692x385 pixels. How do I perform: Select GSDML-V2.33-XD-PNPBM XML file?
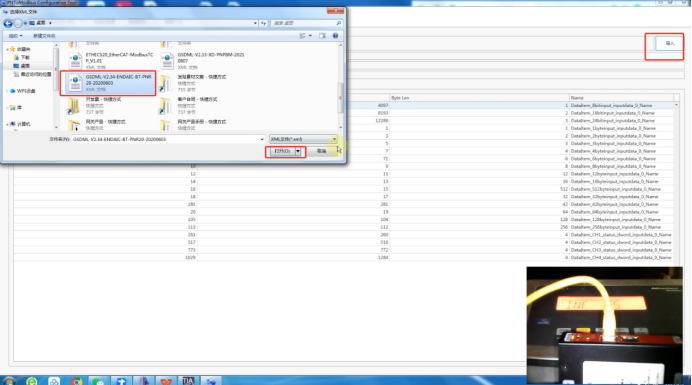(204, 61)
